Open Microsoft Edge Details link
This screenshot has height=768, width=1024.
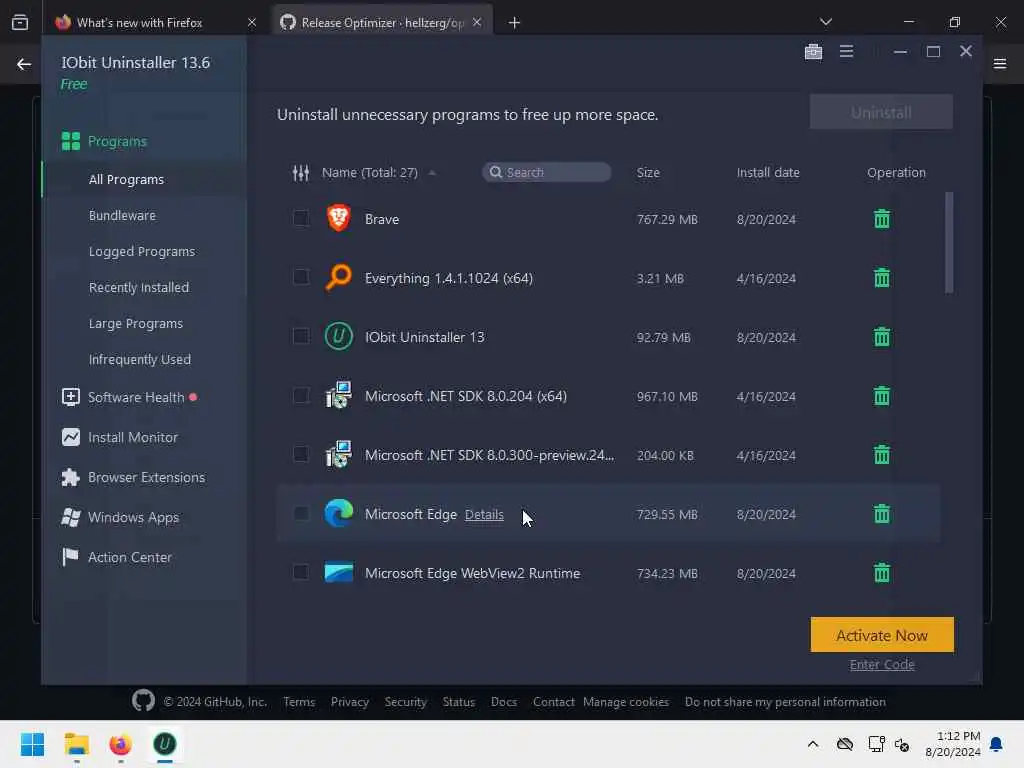tap(484, 515)
